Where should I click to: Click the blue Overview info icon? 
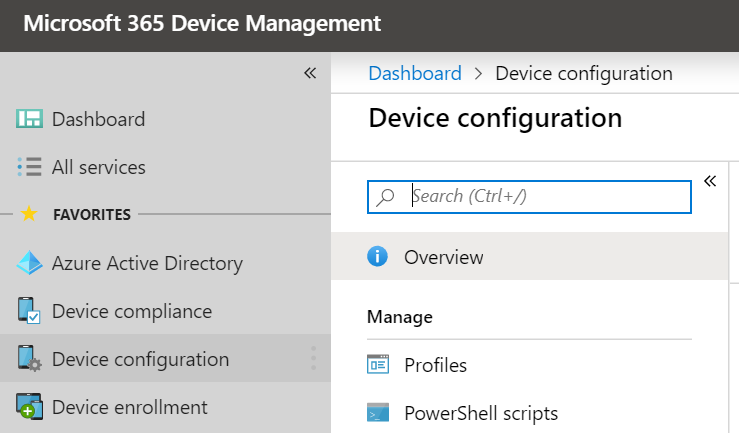(378, 257)
